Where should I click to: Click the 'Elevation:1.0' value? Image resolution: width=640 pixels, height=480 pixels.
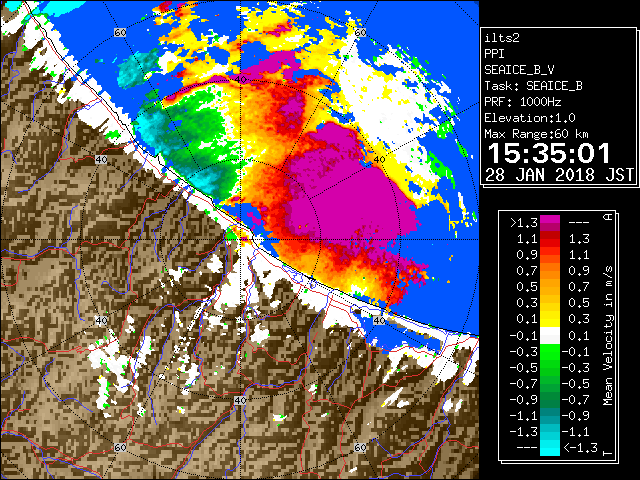coord(530,118)
